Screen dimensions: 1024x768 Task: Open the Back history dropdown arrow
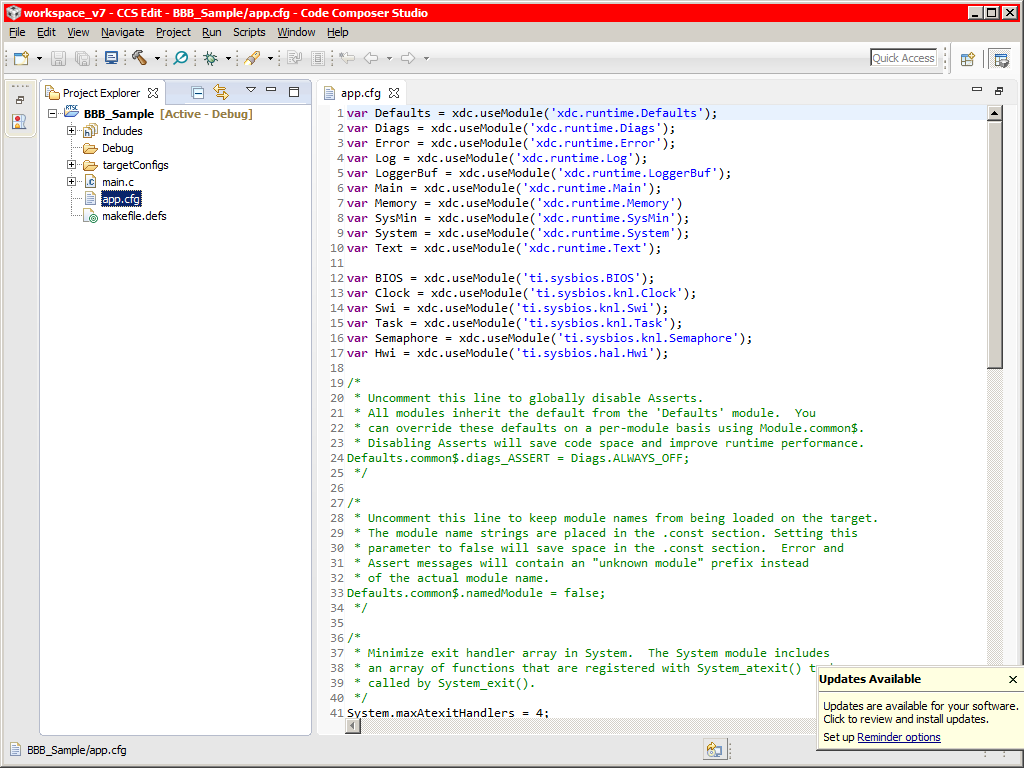389,59
